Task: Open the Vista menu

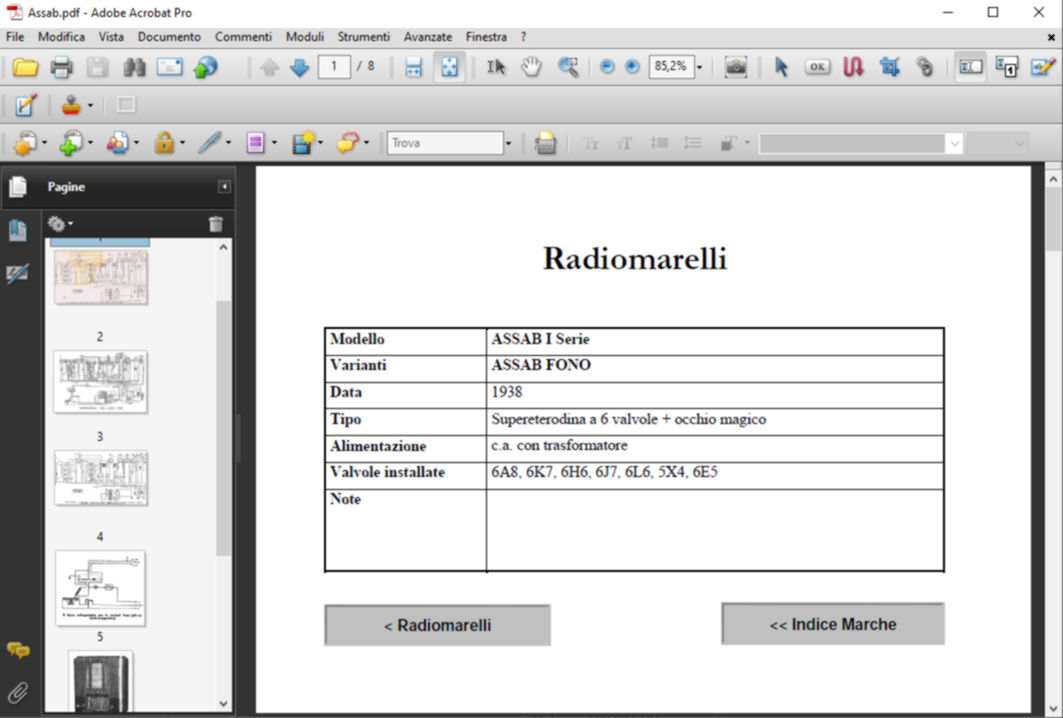Action: pos(111,37)
